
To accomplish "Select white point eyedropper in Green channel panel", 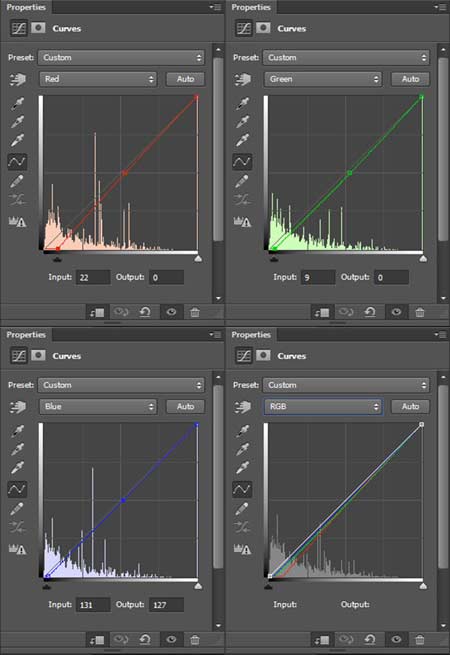I will 242,140.
